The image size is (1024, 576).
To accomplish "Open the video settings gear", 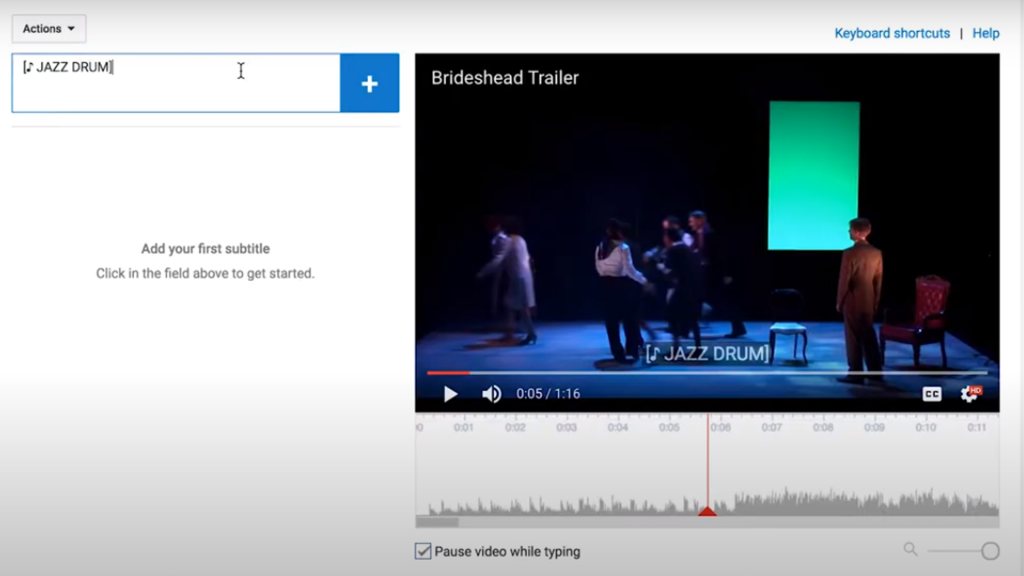I will click(969, 394).
